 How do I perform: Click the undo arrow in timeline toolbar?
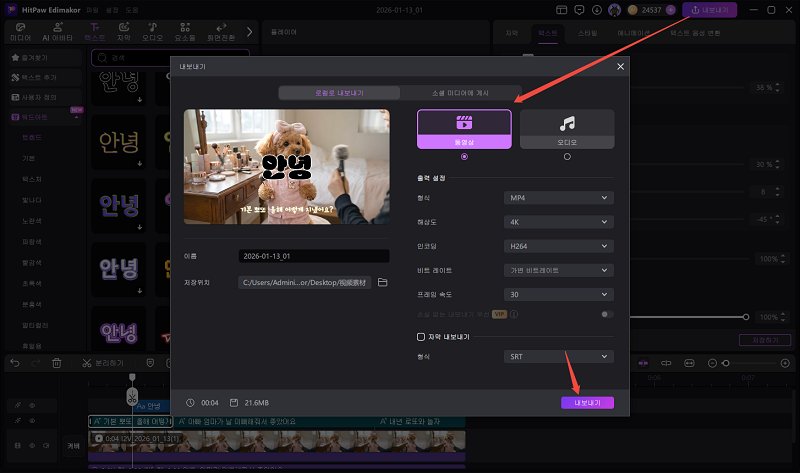pyautogui.click(x=14, y=363)
